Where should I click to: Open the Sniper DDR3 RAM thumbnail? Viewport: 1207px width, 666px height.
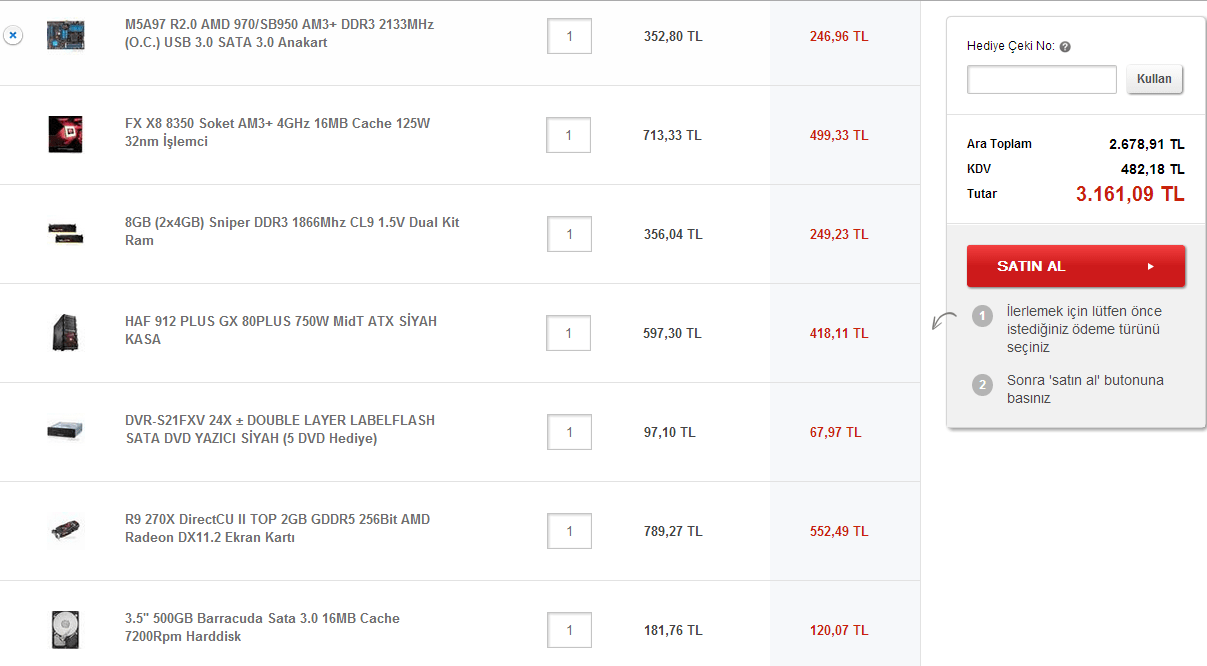point(66,233)
